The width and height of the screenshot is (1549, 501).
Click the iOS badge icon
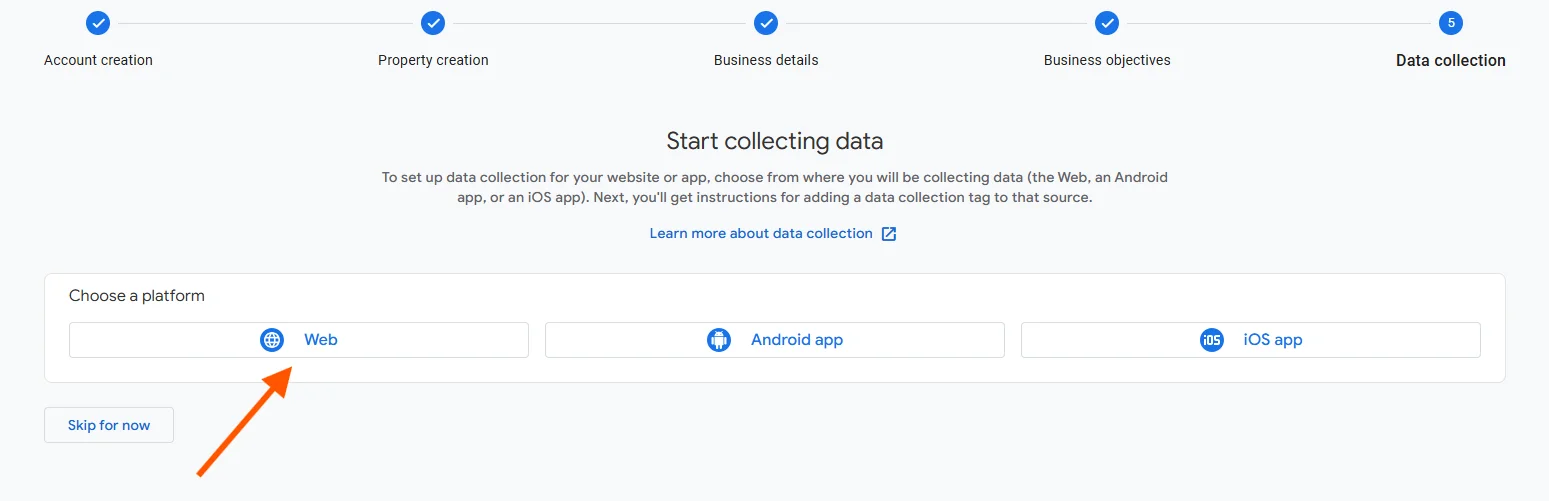point(1212,340)
